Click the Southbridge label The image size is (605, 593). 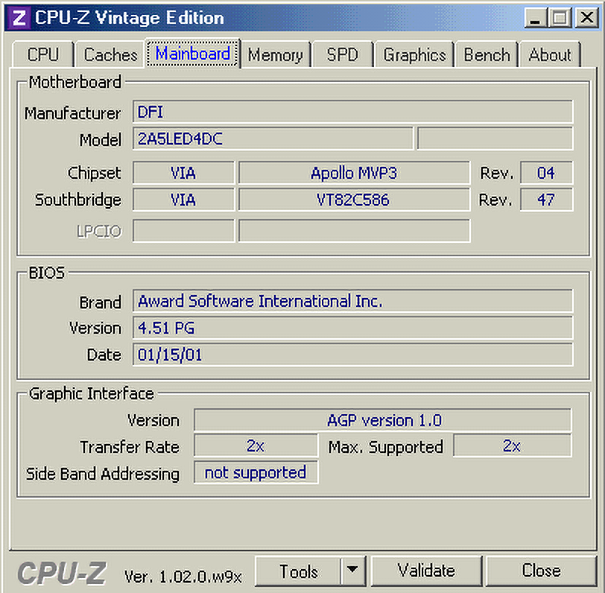pyautogui.click(x=78, y=200)
